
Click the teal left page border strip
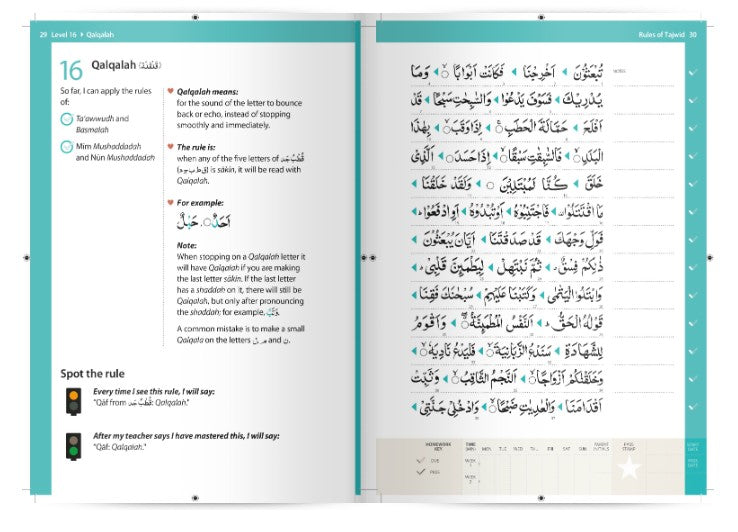pos(32,260)
